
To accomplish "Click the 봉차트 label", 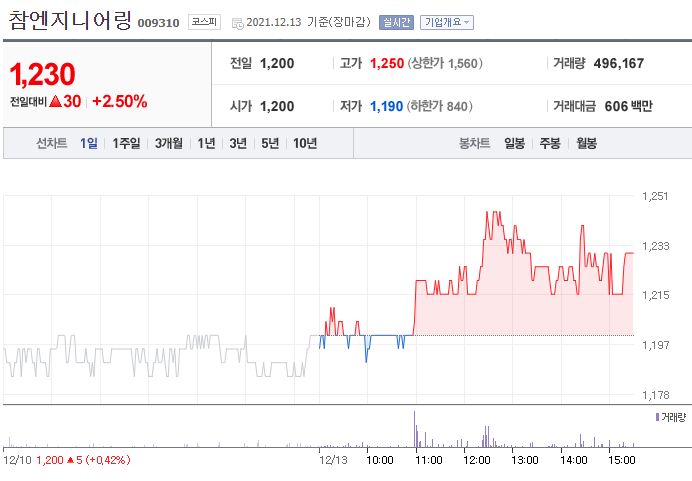I will tap(474, 143).
